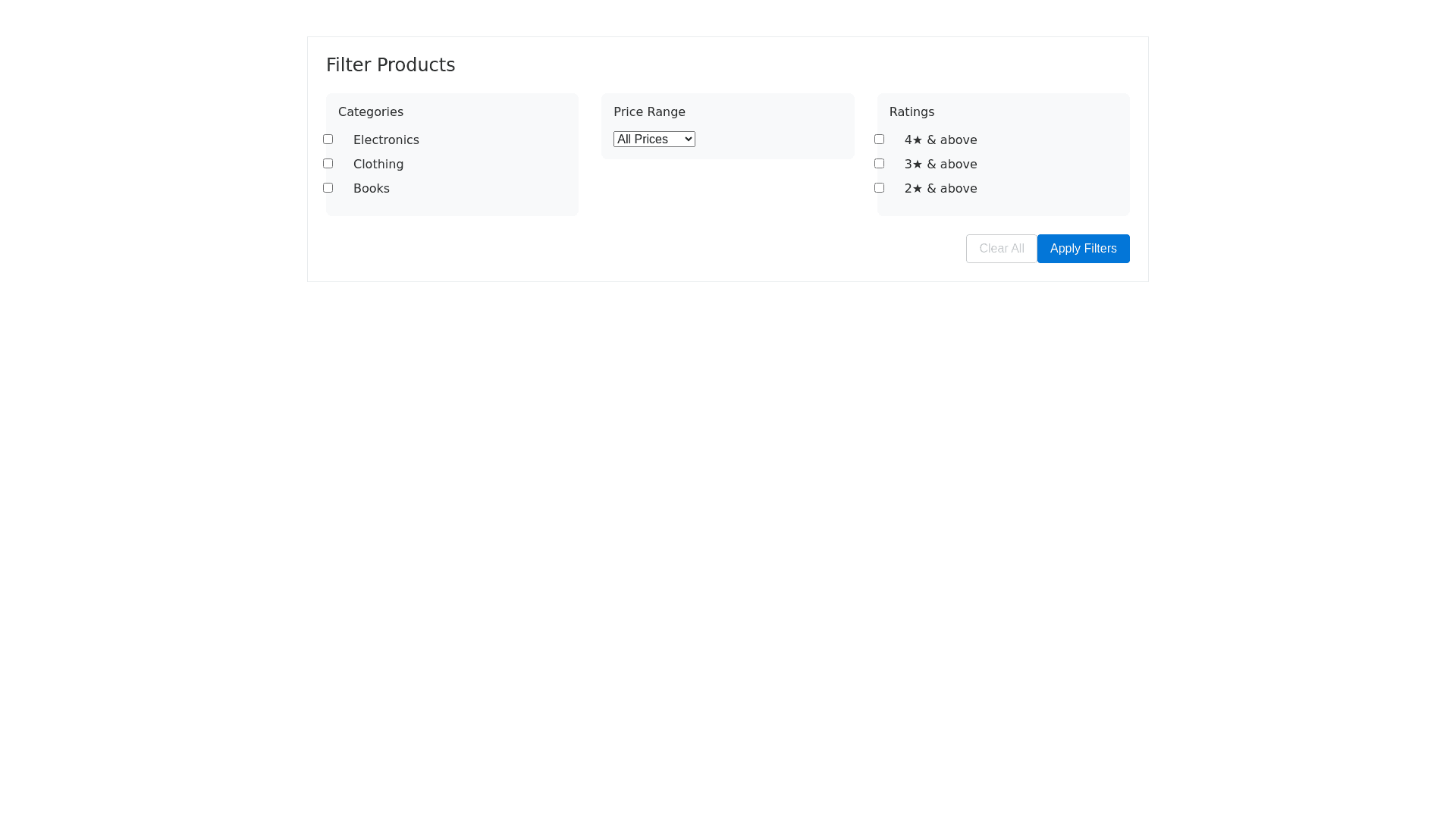Enable the 3★ & above rating checkbox
1456x819 pixels.
click(x=879, y=164)
